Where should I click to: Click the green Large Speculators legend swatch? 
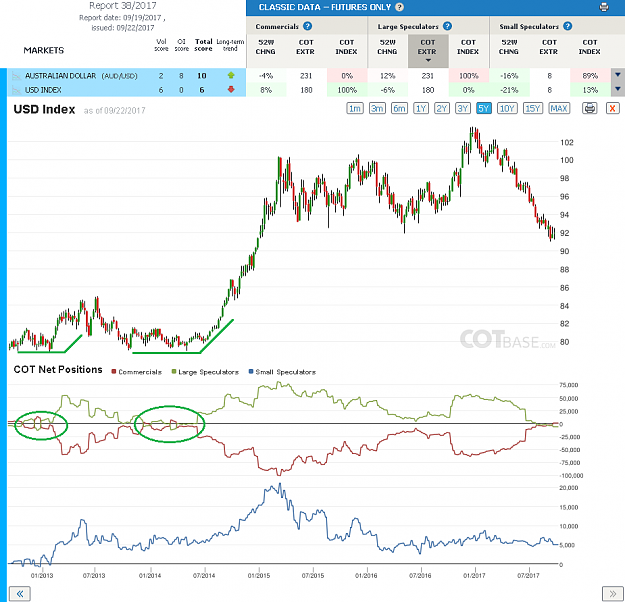[174, 372]
